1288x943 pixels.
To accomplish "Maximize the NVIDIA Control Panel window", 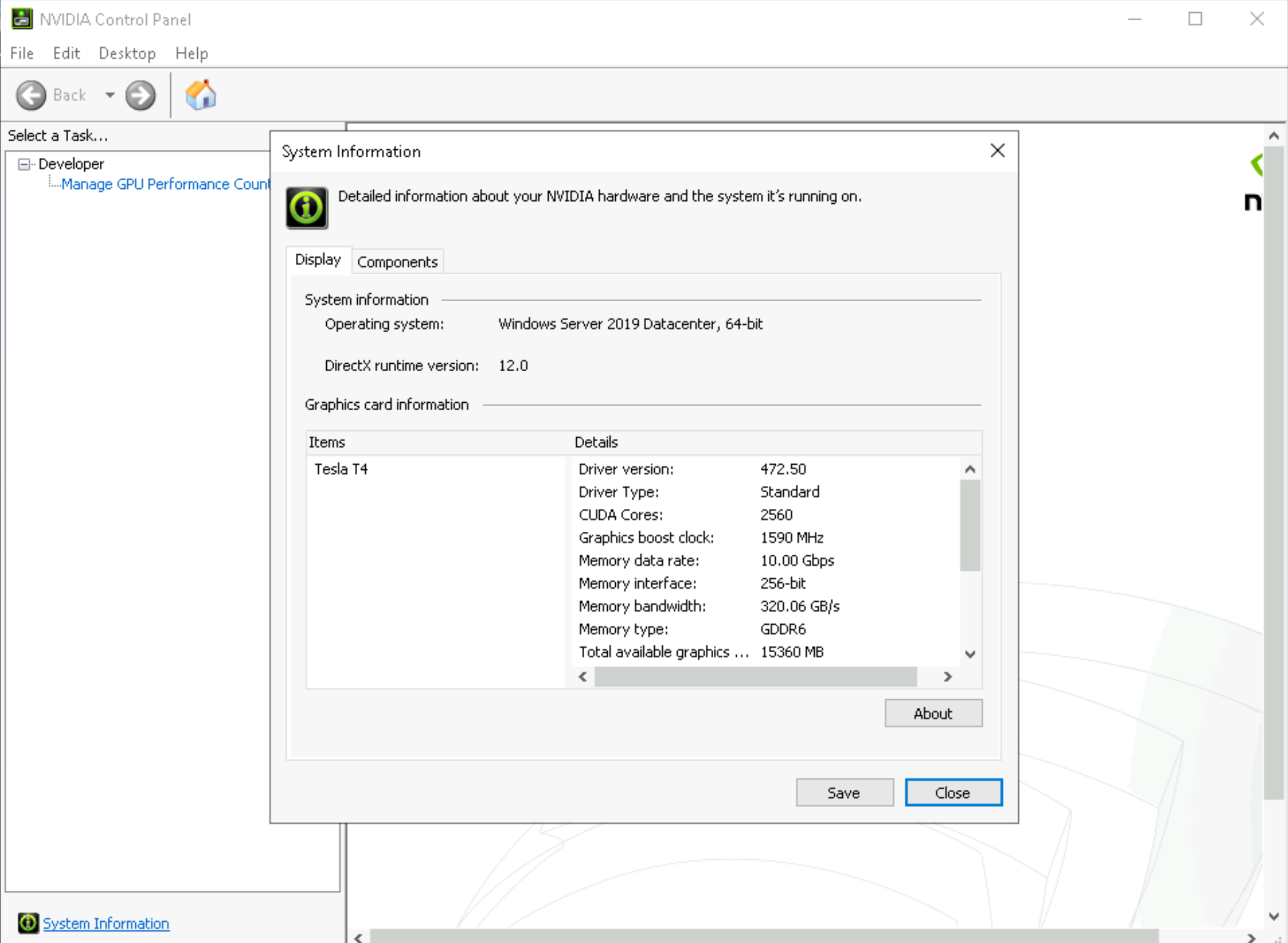I will click(1195, 19).
